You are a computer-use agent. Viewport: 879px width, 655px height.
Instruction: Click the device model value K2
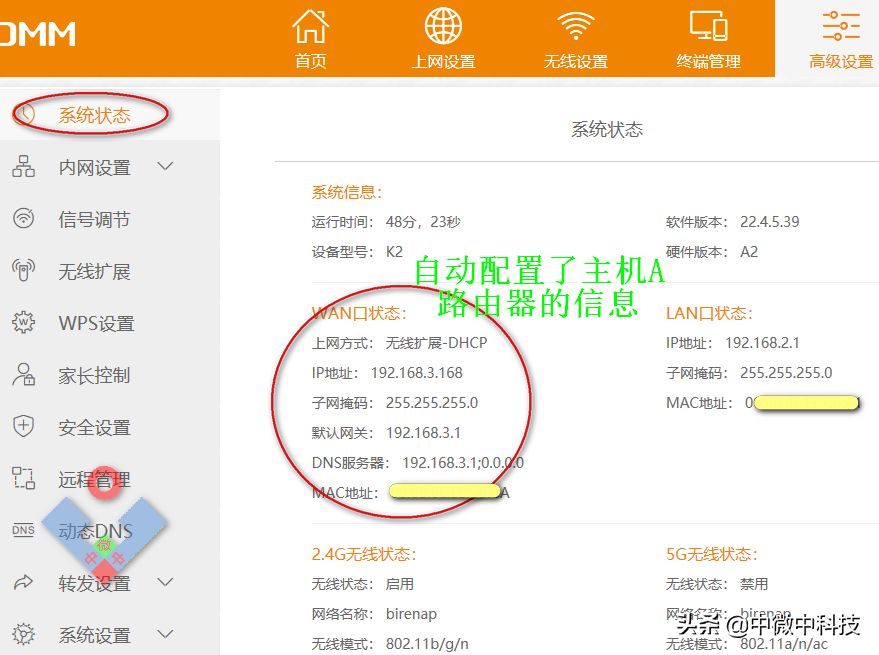point(394,252)
